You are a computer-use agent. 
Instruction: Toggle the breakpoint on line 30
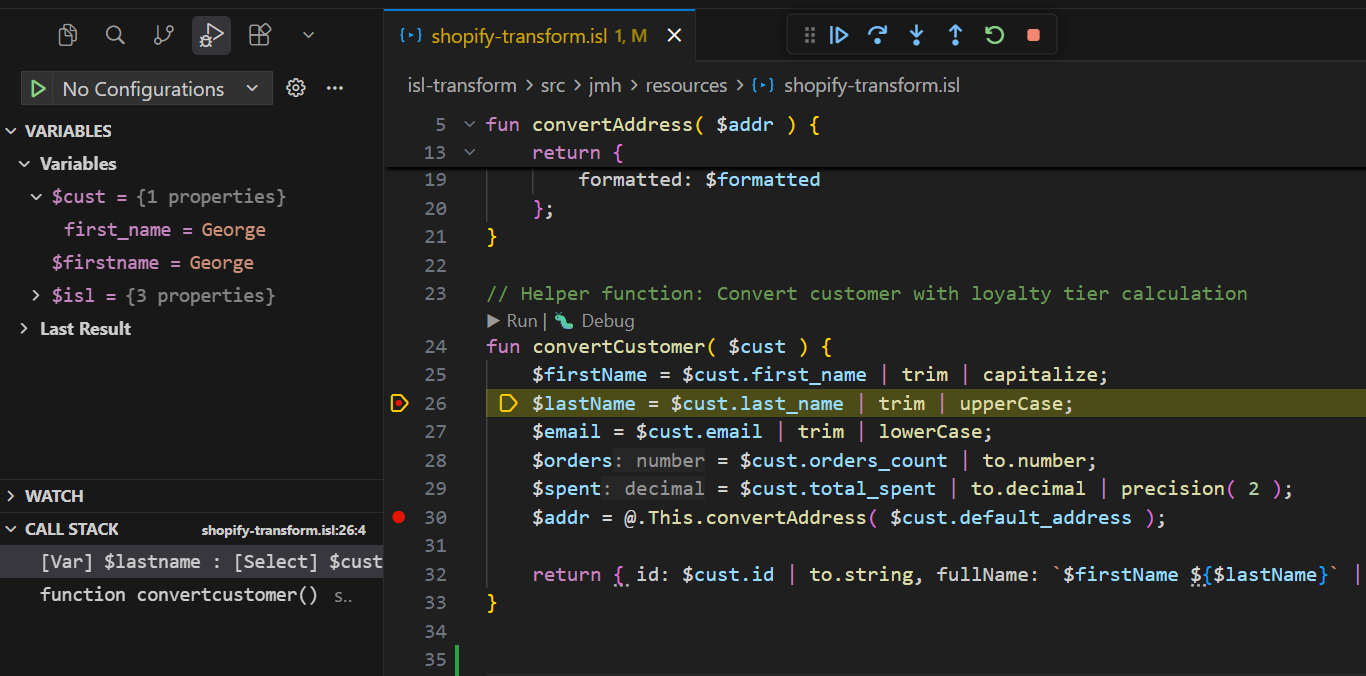[399, 517]
